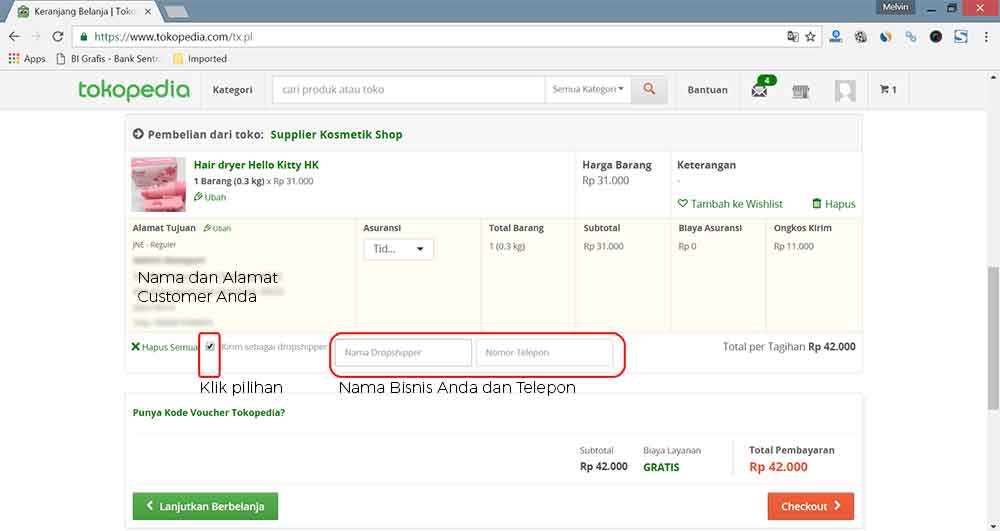Click the Melvin profile button in title bar
Viewport: 1000px width, 531px height.
(x=895, y=7)
